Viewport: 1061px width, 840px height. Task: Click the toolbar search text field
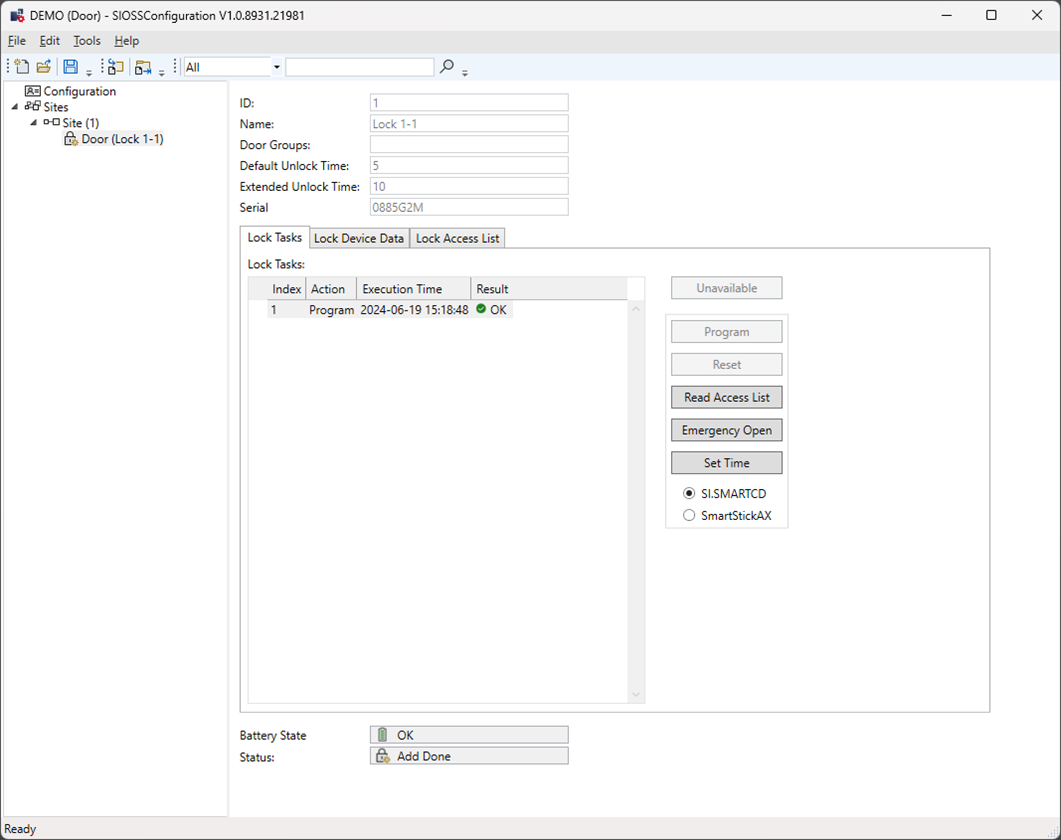click(359, 67)
